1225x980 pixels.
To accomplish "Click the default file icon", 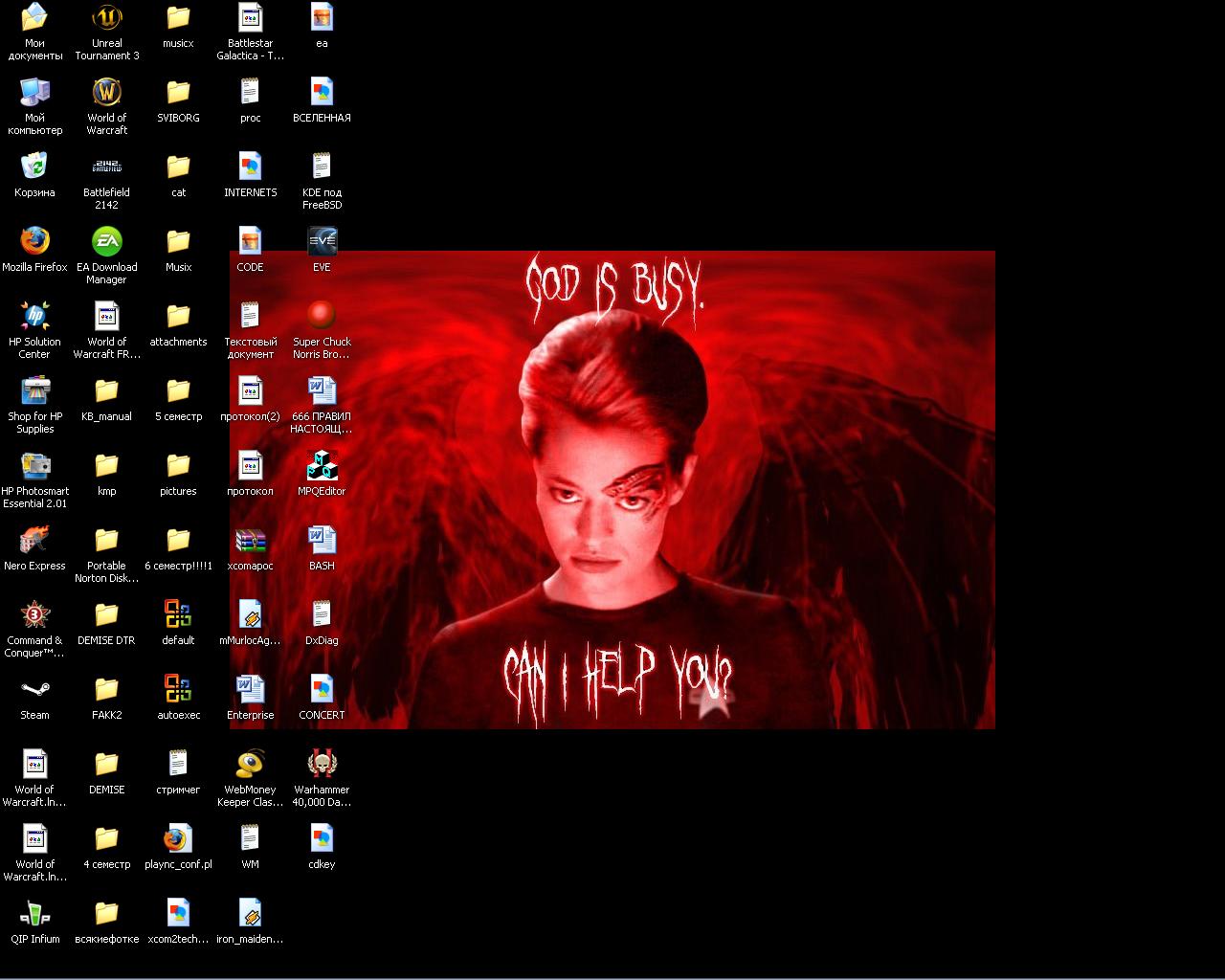I will point(178,614).
